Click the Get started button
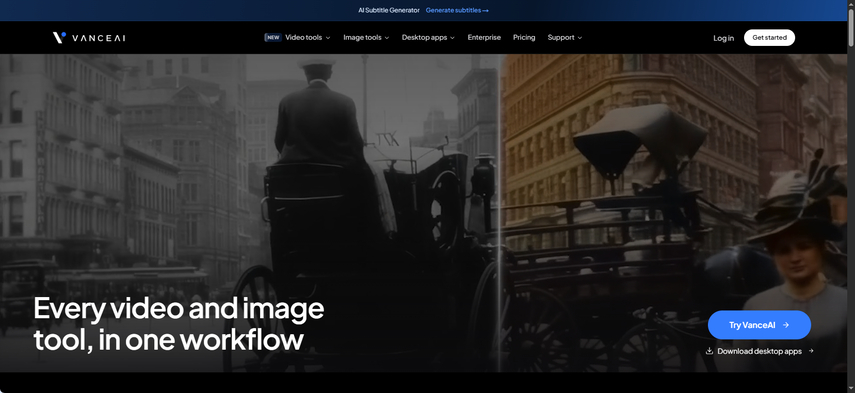Viewport: 855px width, 393px height. (769, 38)
